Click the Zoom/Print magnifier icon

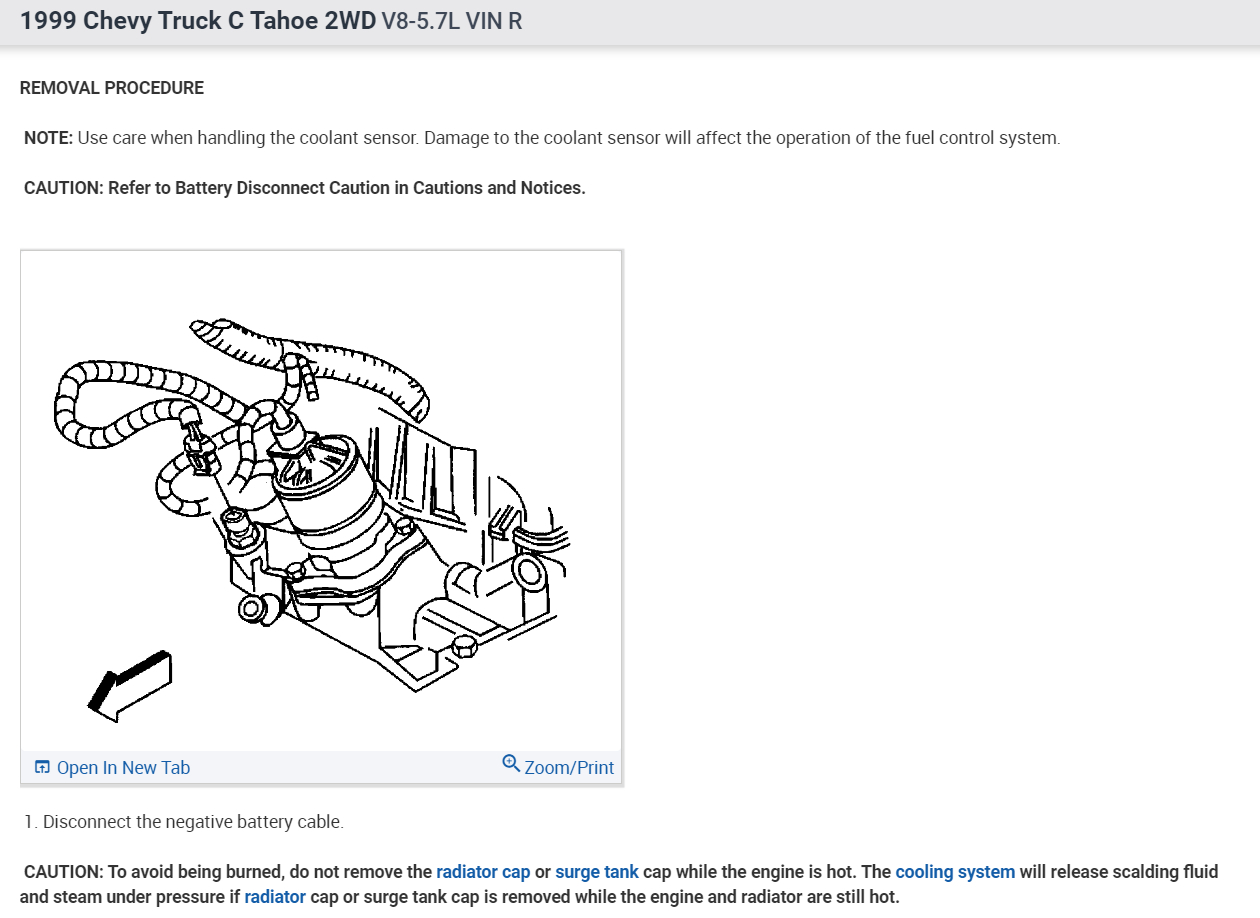(511, 764)
